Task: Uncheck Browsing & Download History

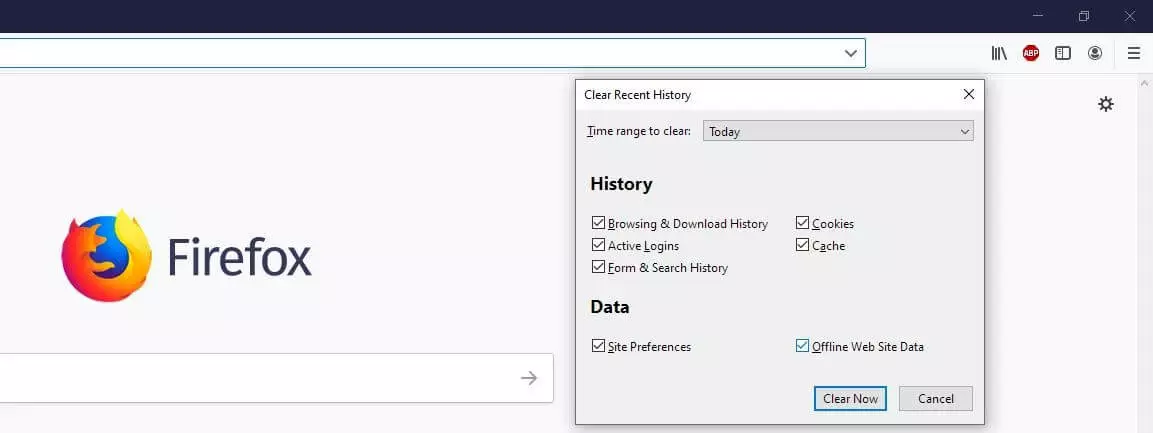Action: (x=599, y=223)
